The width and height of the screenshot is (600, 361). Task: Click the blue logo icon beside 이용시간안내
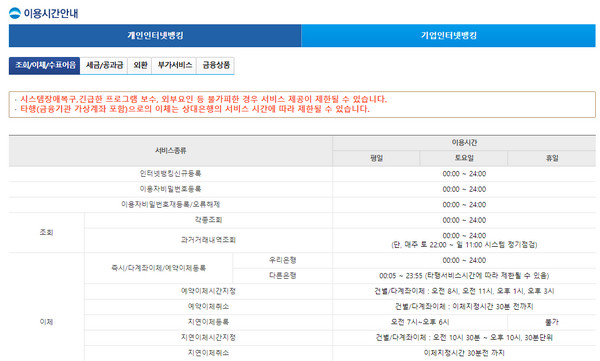click(x=15, y=13)
